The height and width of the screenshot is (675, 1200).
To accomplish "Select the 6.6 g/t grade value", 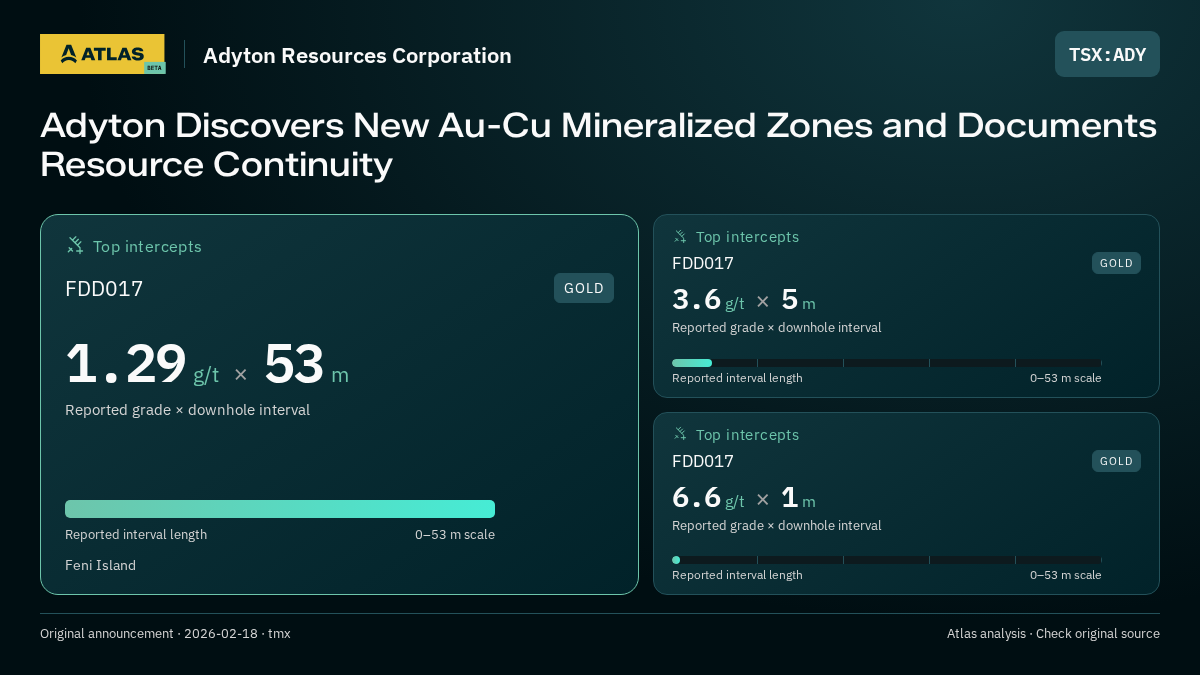I will pos(708,498).
